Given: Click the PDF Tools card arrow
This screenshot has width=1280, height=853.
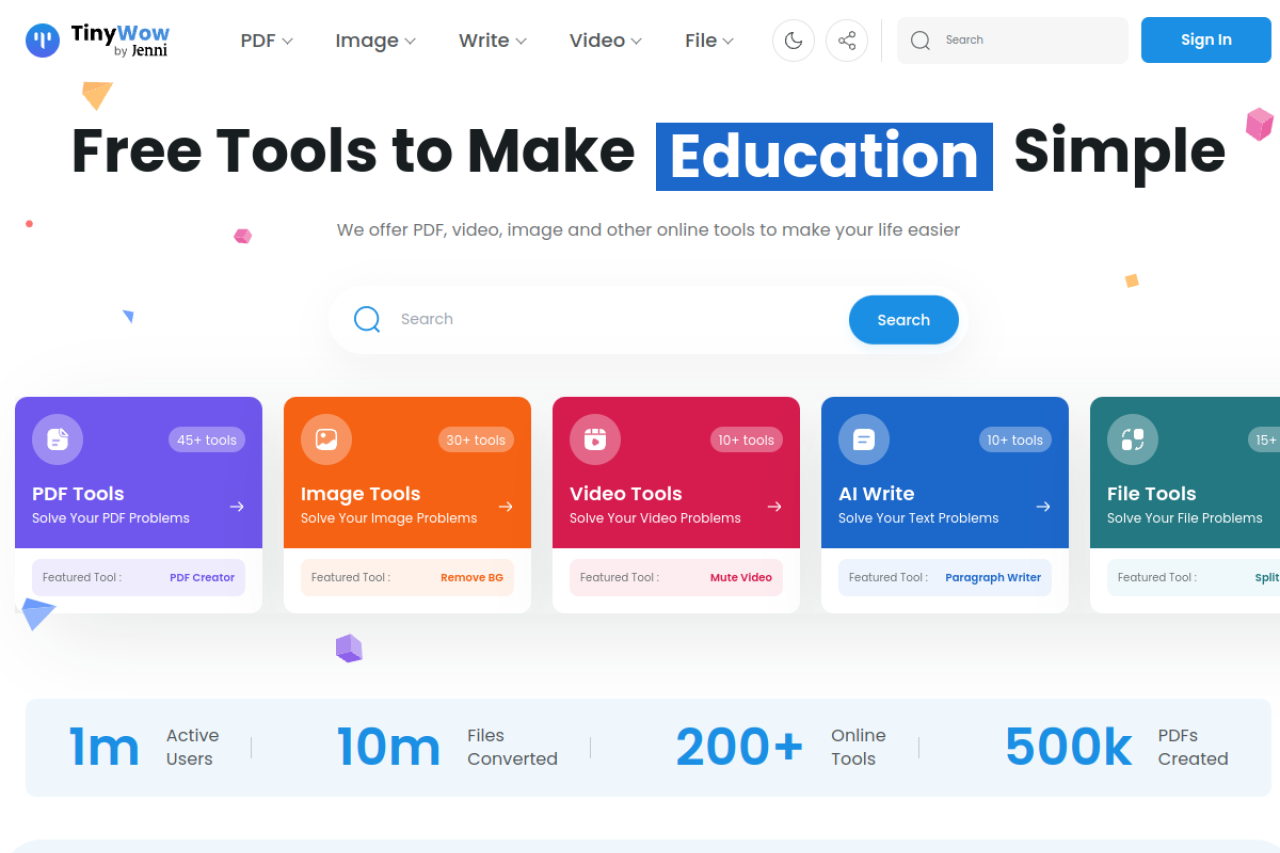Looking at the screenshot, I should point(237,507).
